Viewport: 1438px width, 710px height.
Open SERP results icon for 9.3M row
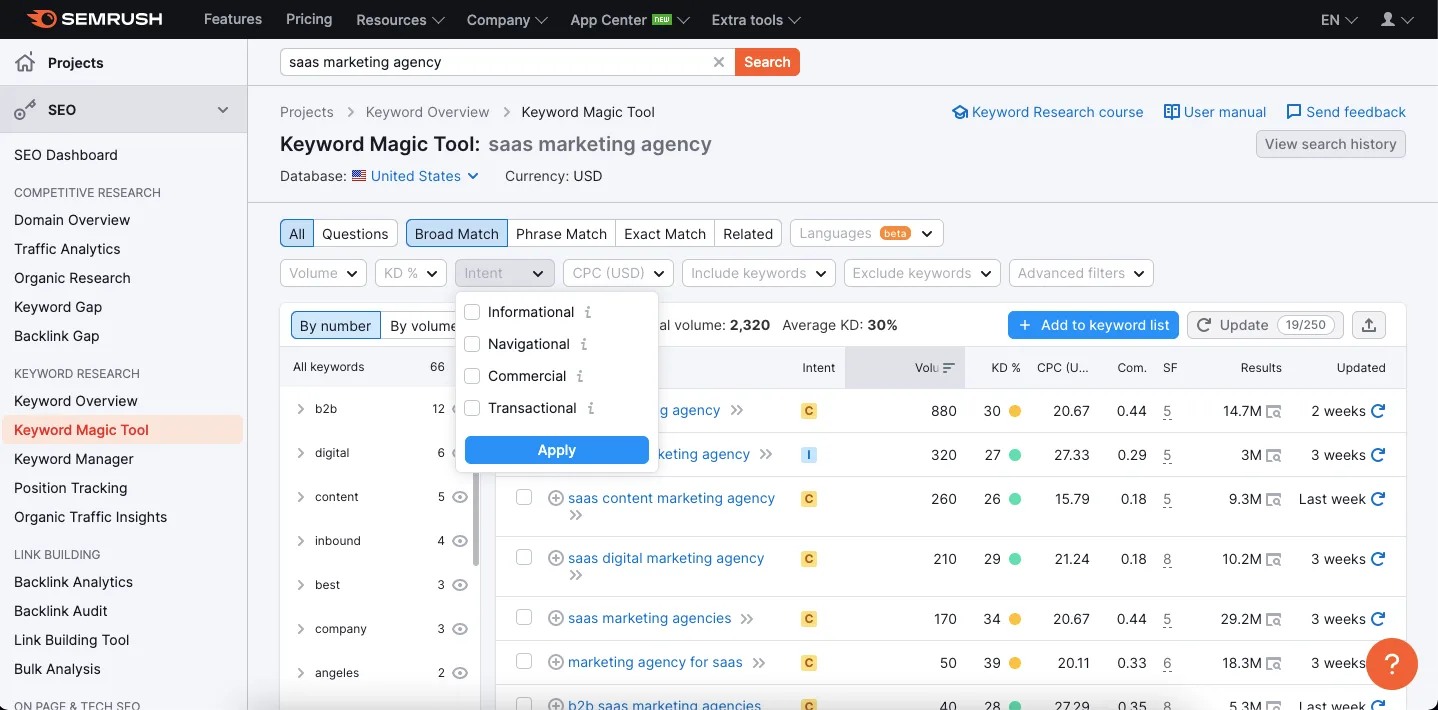(x=1274, y=499)
